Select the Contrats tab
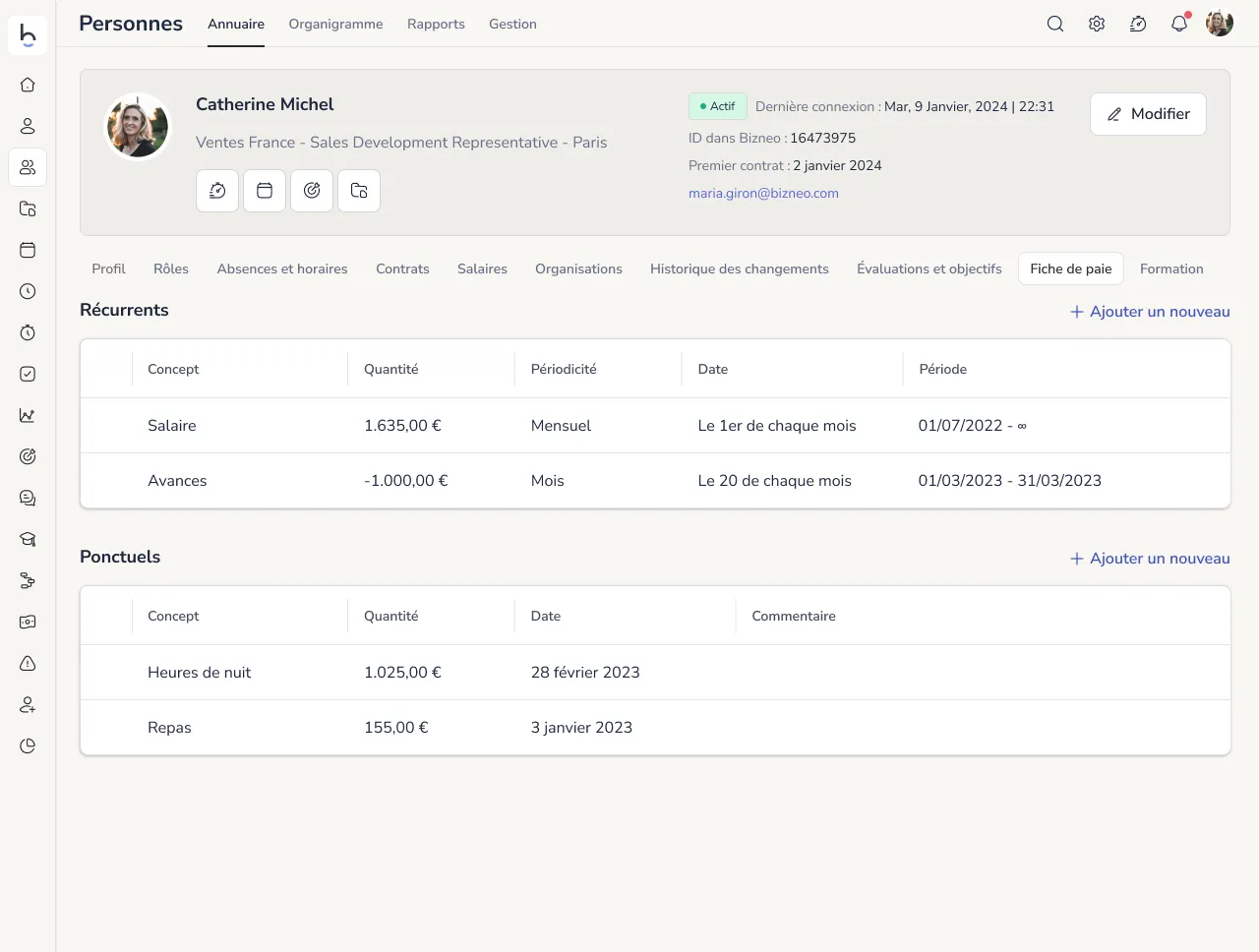 (x=402, y=268)
